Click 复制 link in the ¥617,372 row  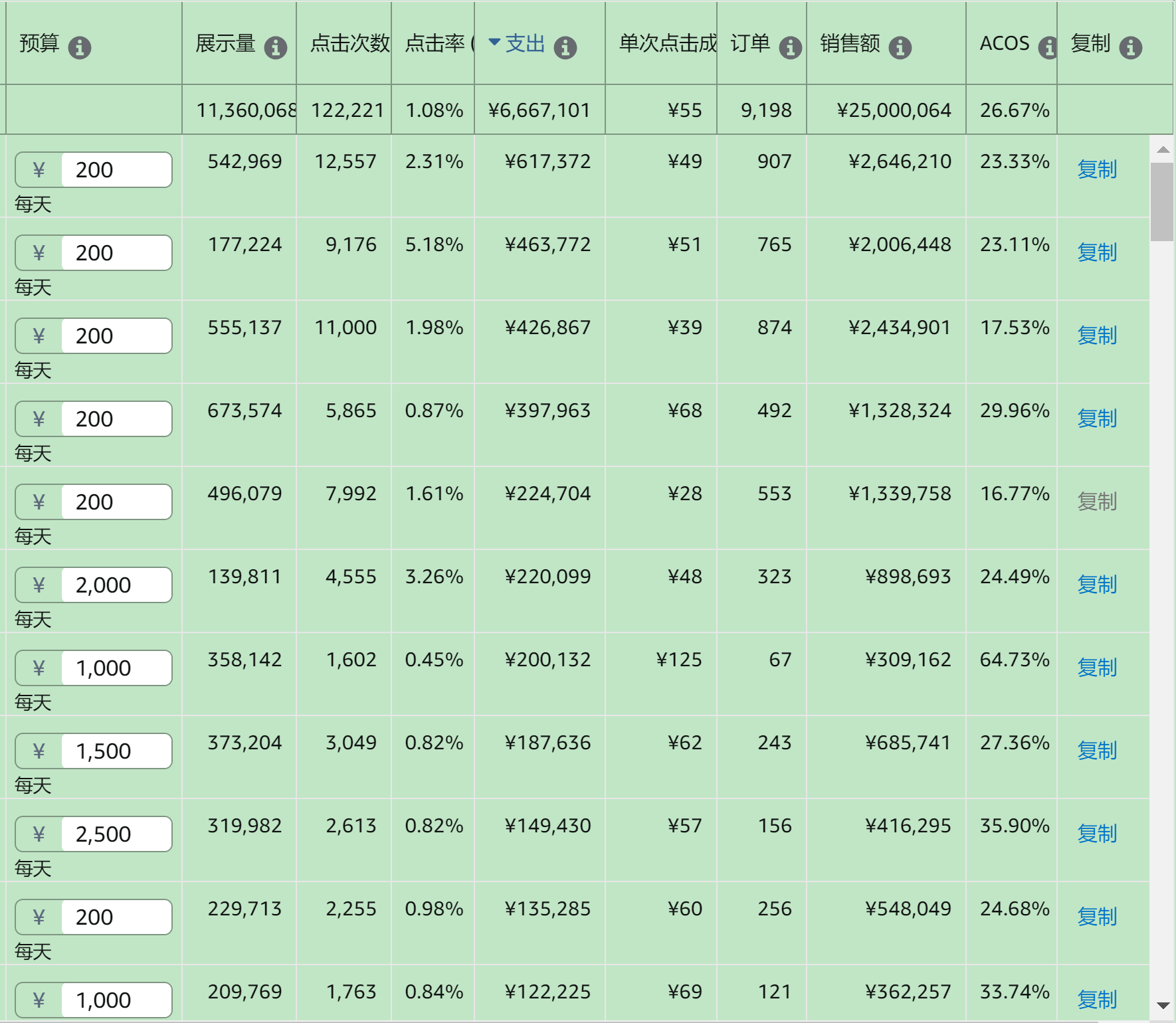tap(1097, 169)
